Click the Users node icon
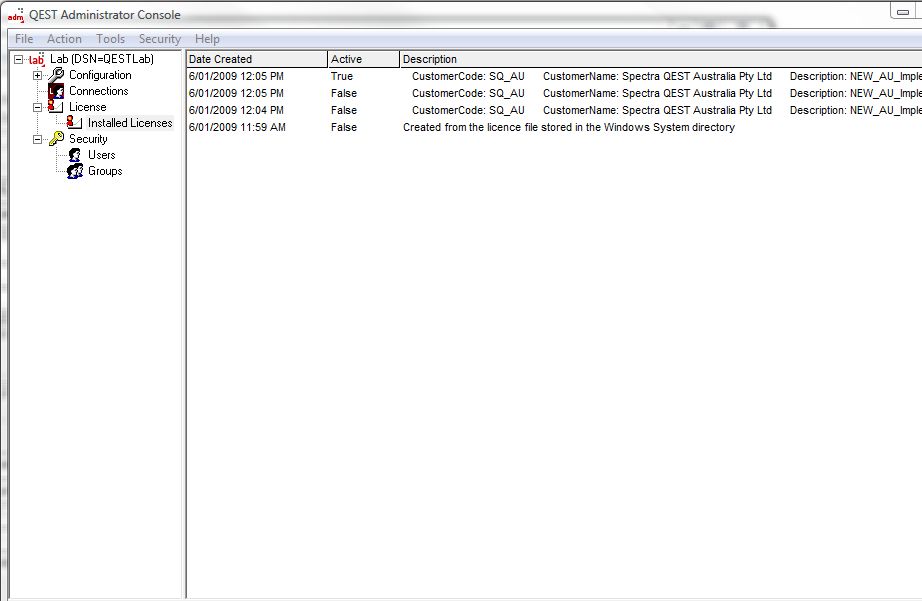This screenshot has width=922, height=601. point(75,155)
